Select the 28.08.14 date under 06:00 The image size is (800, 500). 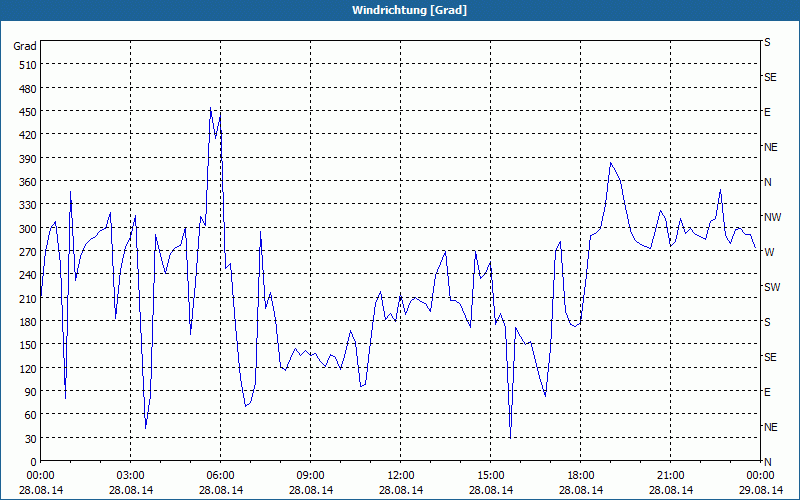[220, 491]
